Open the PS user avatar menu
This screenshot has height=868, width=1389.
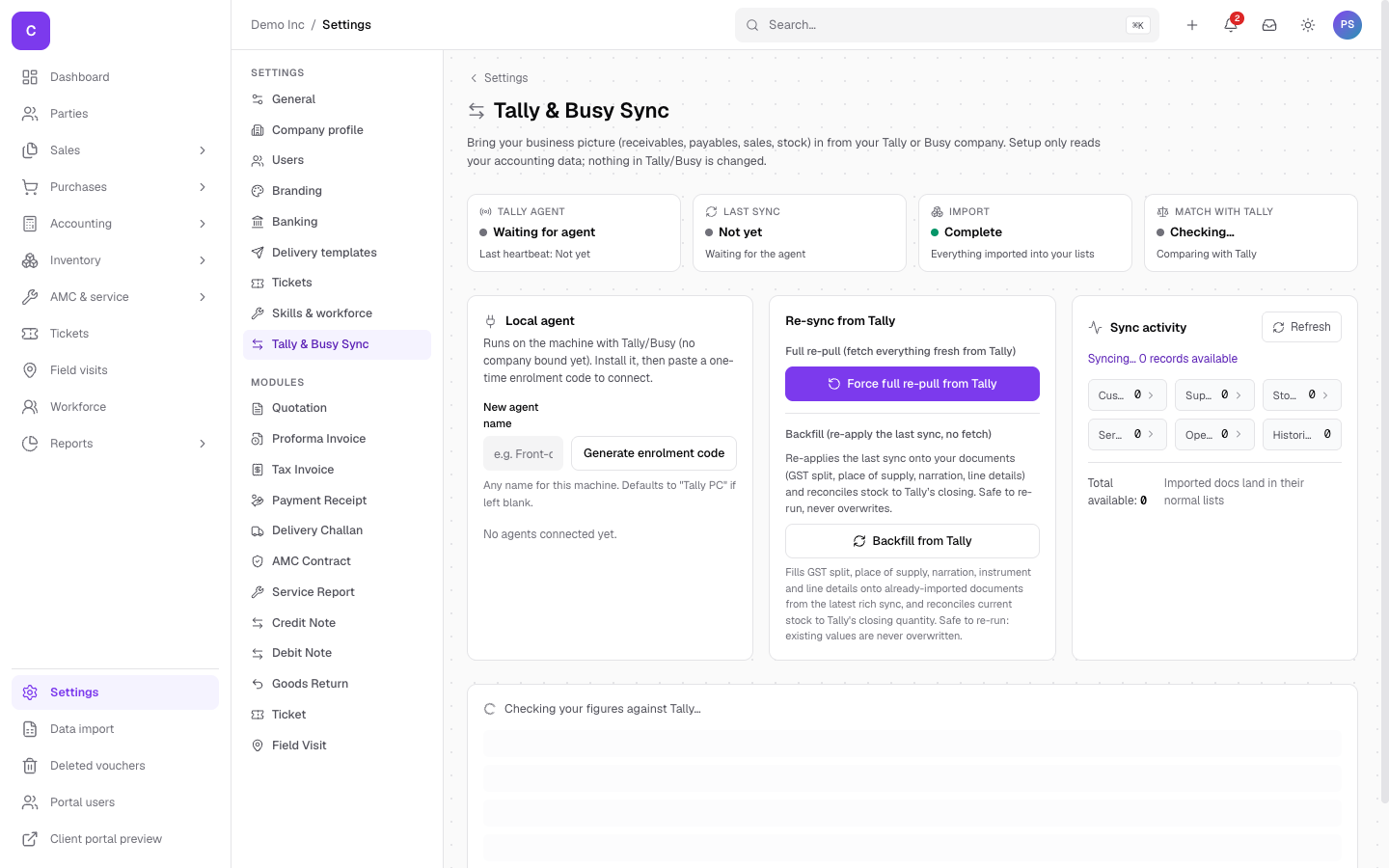[1348, 25]
